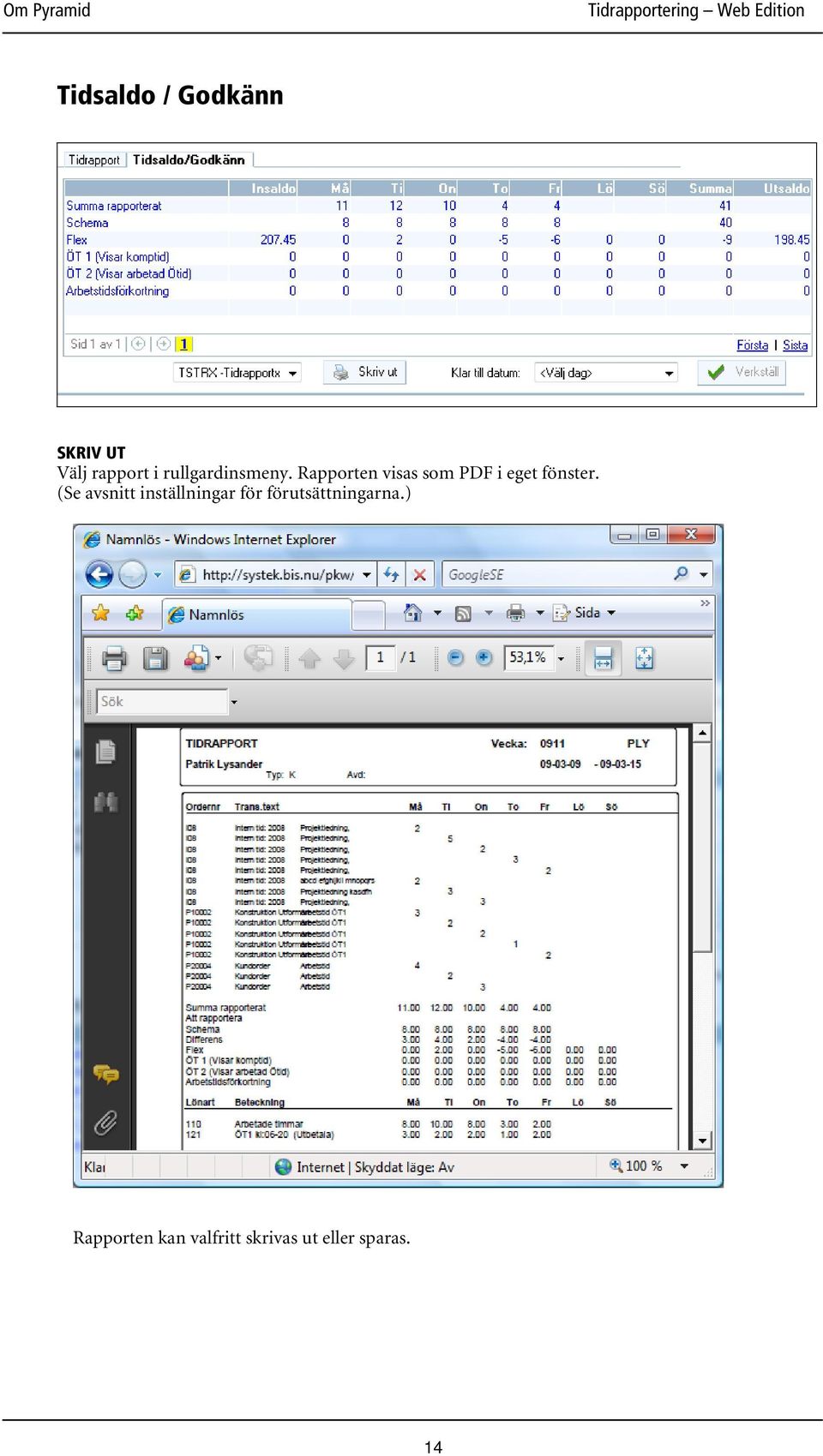Select the fit width scrolling icon
The image size is (823, 1456).
[x=603, y=658]
